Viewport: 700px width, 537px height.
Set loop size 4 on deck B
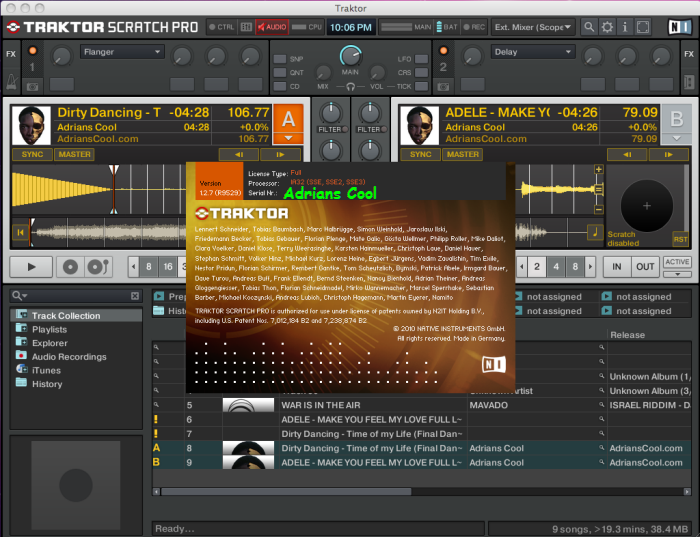[x=556, y=267]
